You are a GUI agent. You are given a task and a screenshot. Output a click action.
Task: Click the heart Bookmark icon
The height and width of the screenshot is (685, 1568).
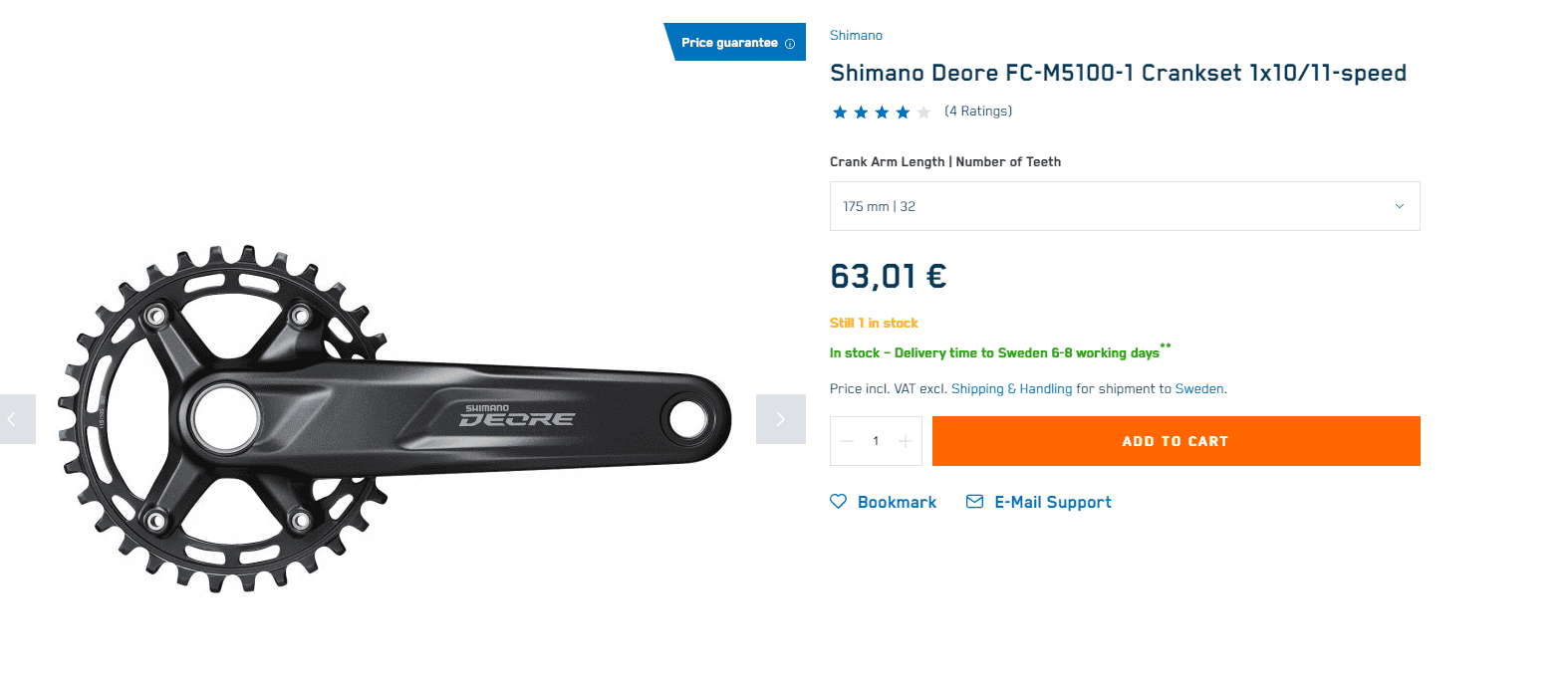(839, 502)
